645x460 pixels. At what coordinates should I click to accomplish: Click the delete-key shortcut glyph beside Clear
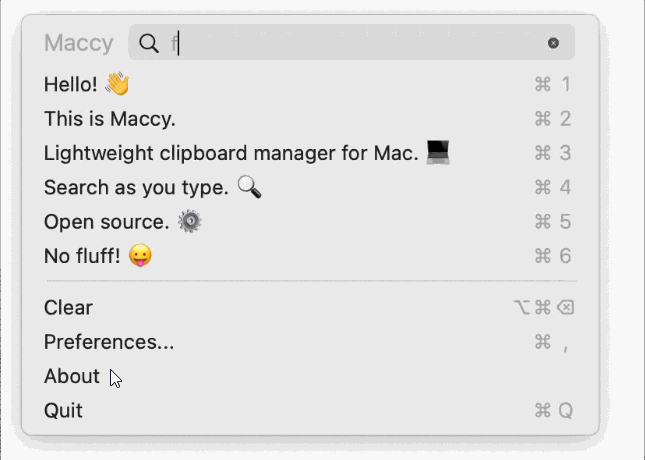tap(566, 307)
